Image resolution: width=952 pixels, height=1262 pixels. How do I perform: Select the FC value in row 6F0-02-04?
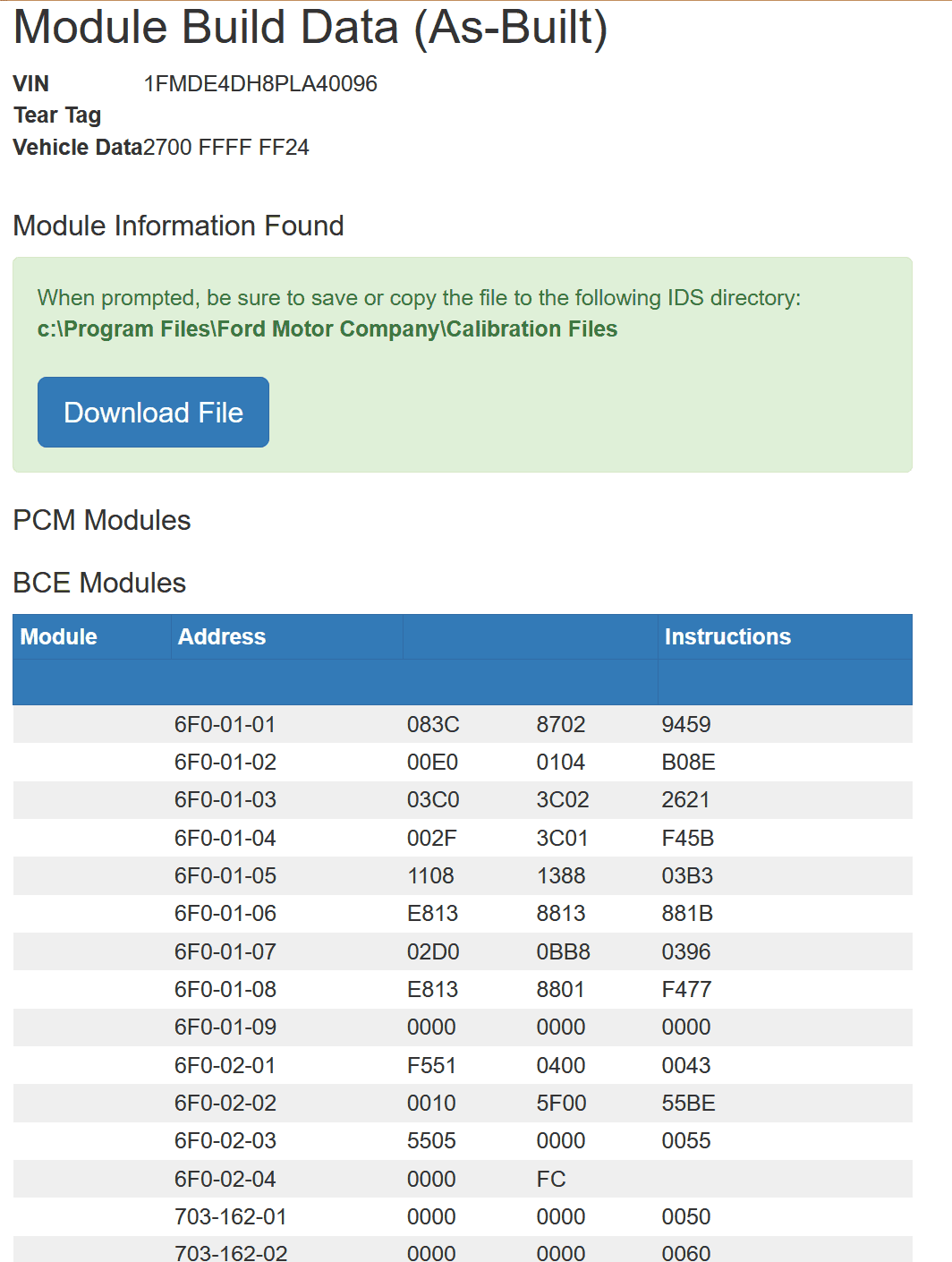(x=551, y=1180)
